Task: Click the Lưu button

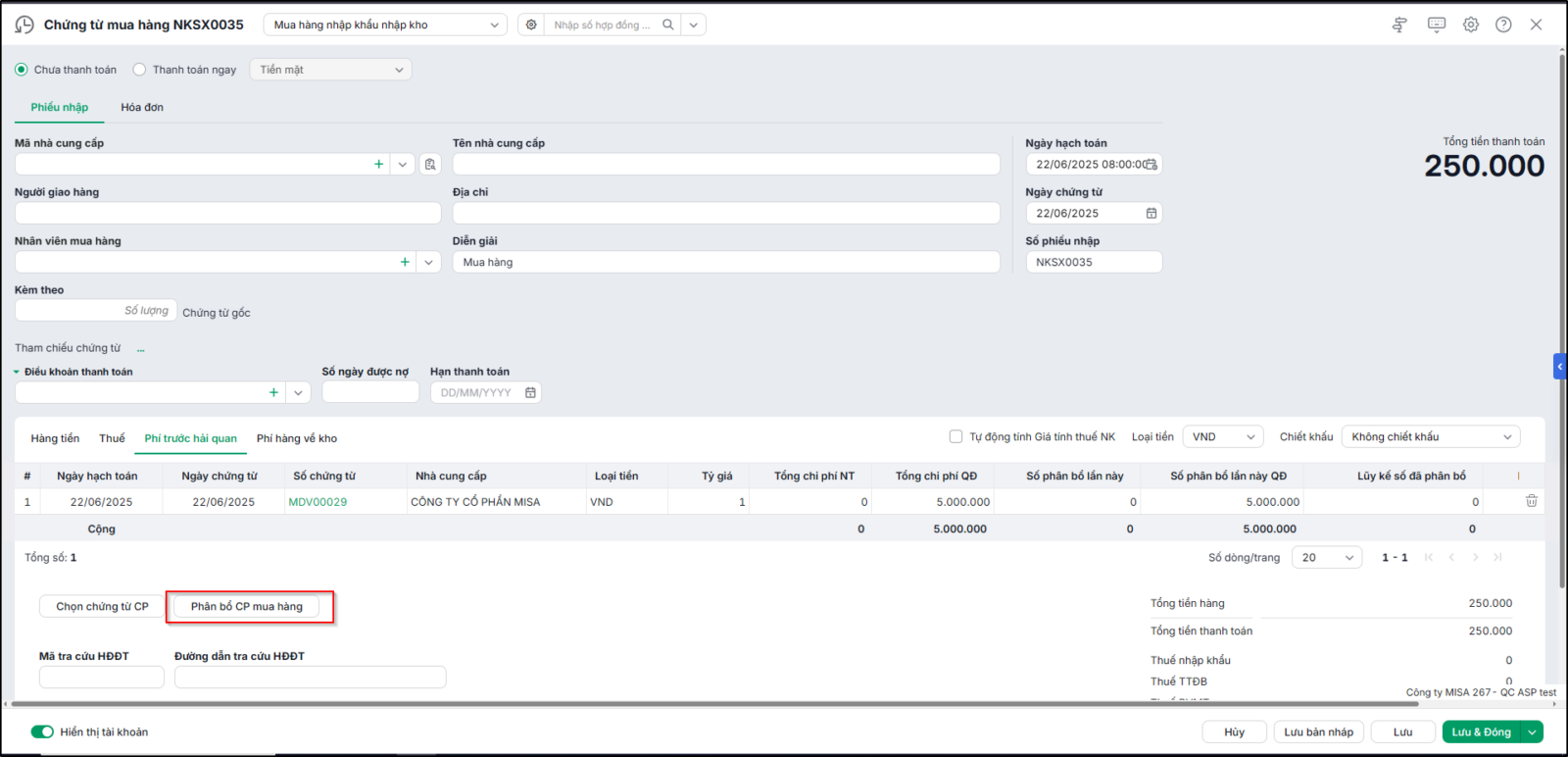Action: [1403, 732]
